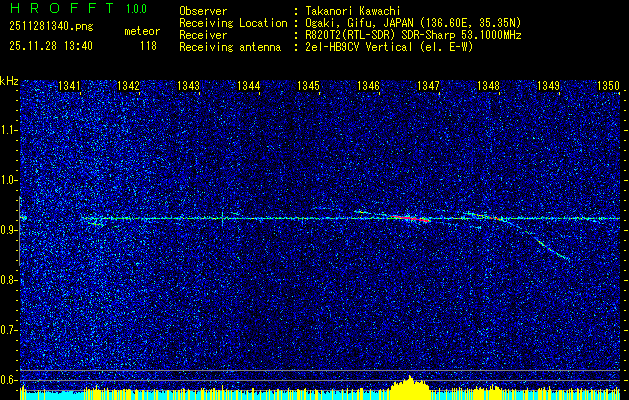Click the 1.0 kHz frequency label
629x400 pixels.
click(x=7, y=181)
